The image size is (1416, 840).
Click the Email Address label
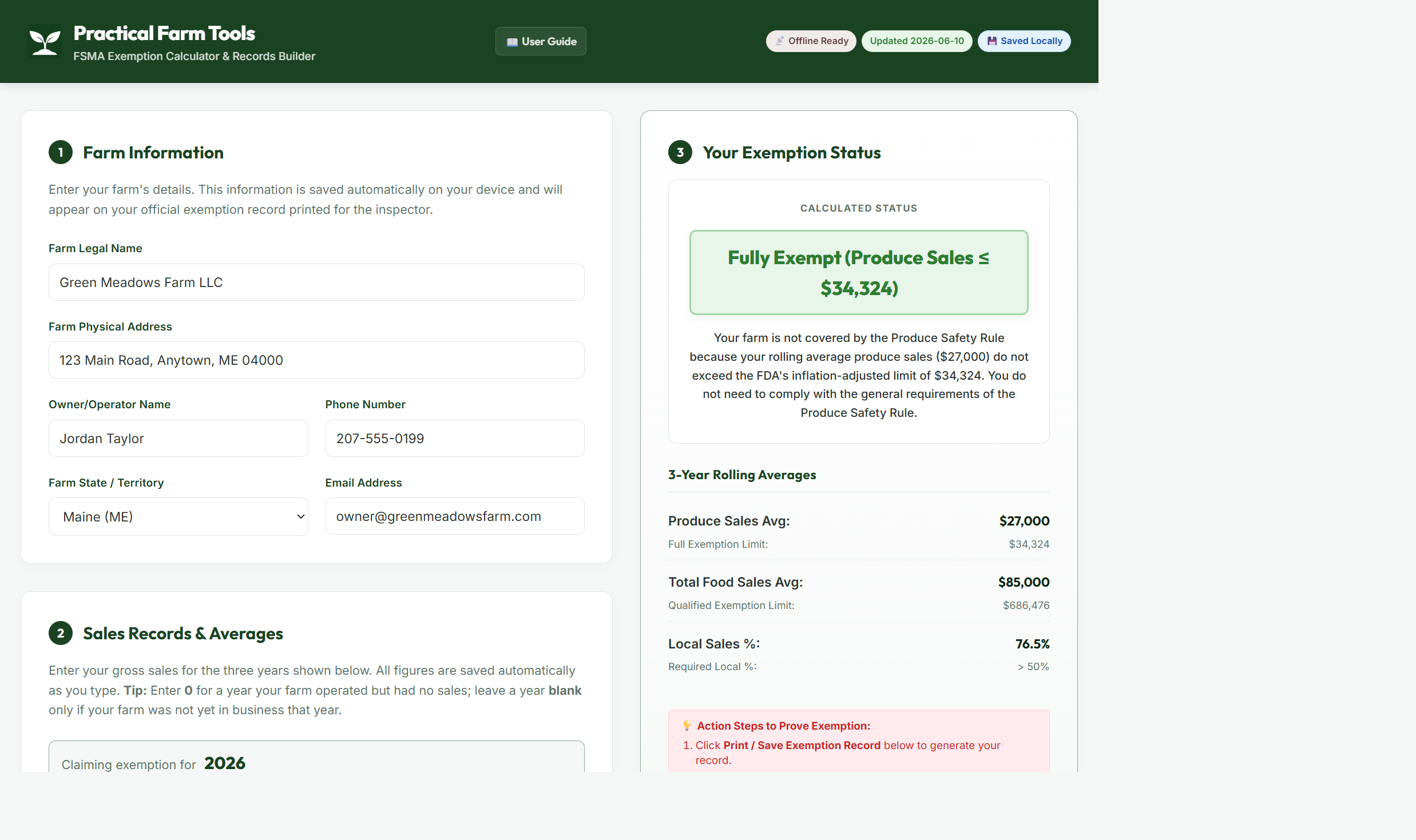pos(364,483)
